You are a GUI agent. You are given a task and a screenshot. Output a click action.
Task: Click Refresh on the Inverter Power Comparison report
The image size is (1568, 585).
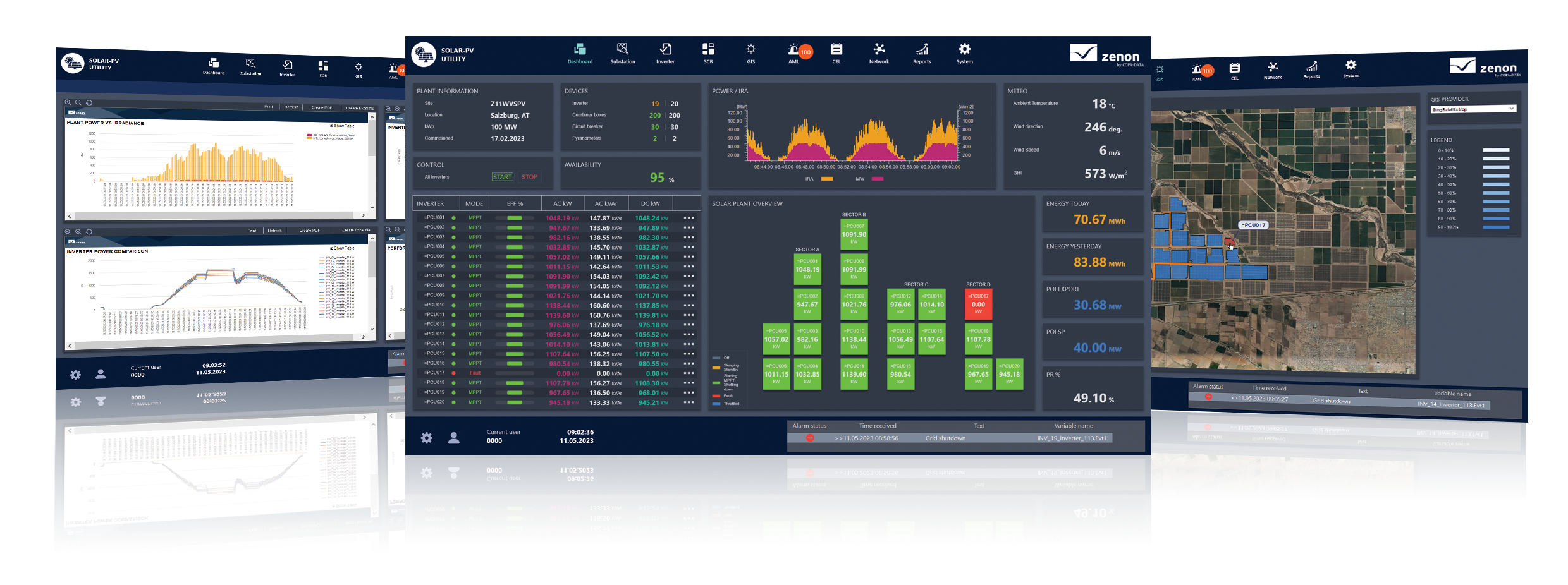coord(274,231)
